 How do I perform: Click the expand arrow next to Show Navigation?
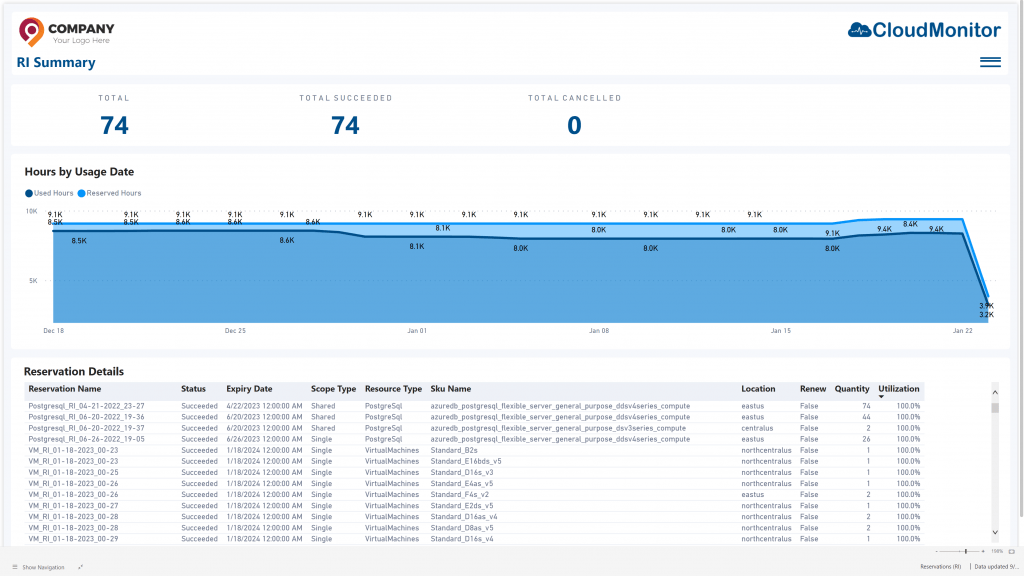coord(81,567)
